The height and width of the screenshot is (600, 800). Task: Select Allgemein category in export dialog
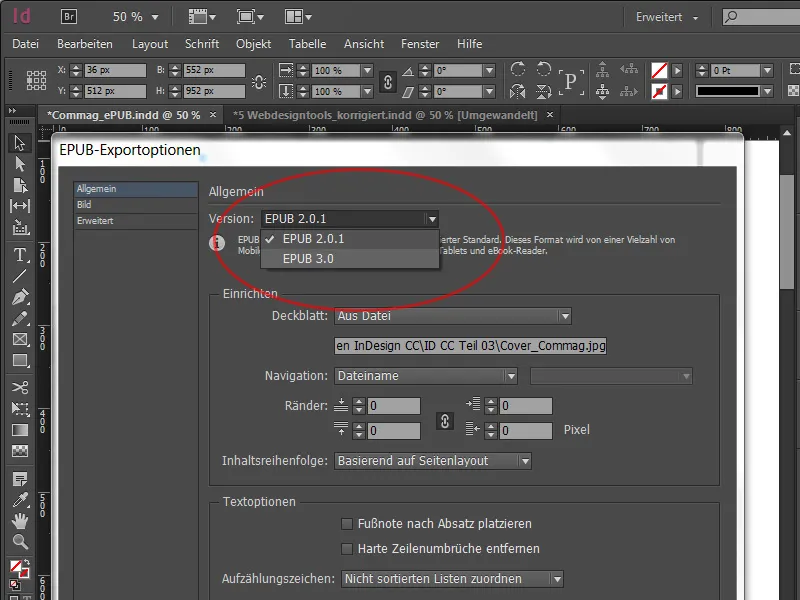point(136,189)
